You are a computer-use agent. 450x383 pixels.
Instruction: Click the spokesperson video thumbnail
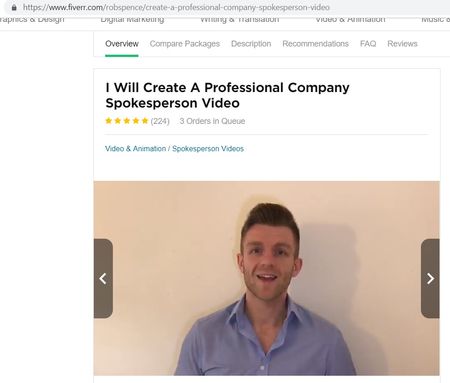[x=267, y=278]
